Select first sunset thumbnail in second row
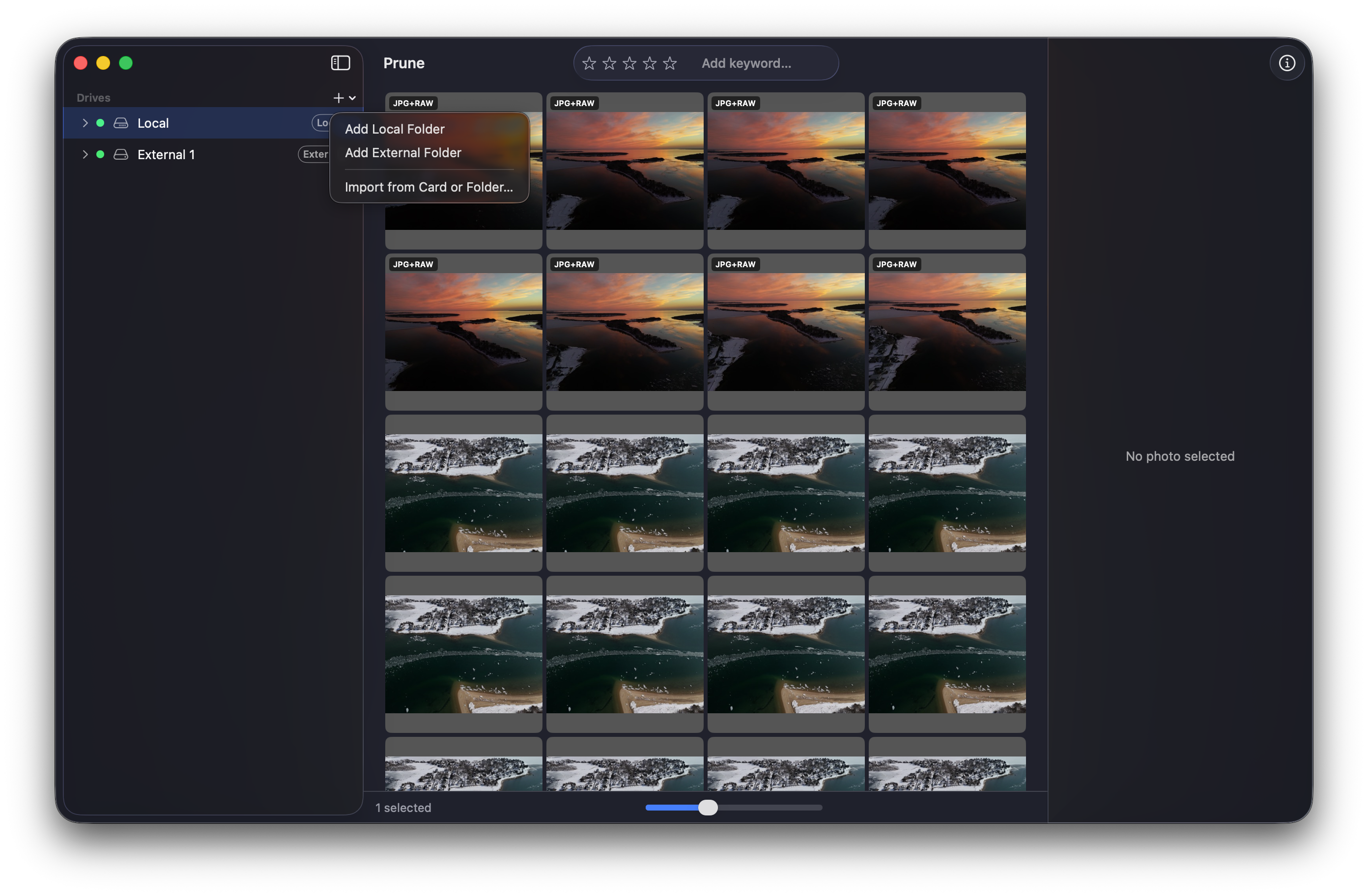 pyautogui.click(x=463, y=332)
